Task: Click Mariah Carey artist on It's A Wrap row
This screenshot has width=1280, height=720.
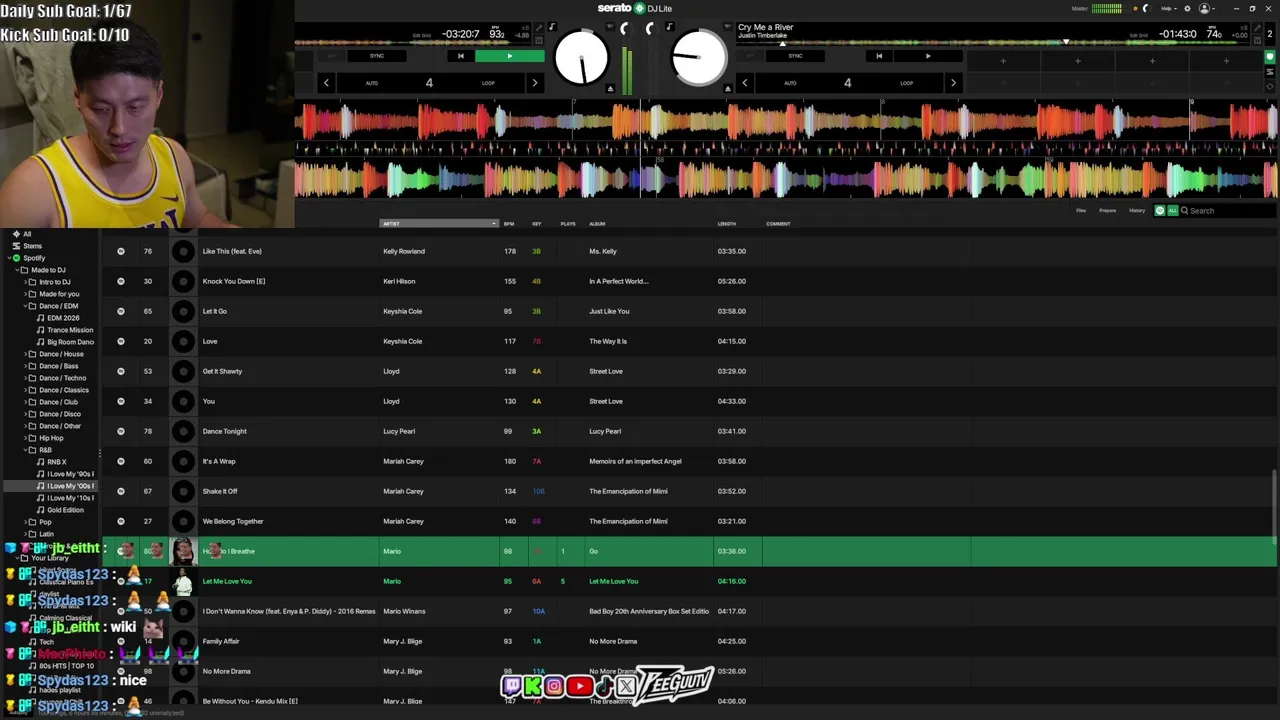Action: pyautogui.click(x=403, y=461)
